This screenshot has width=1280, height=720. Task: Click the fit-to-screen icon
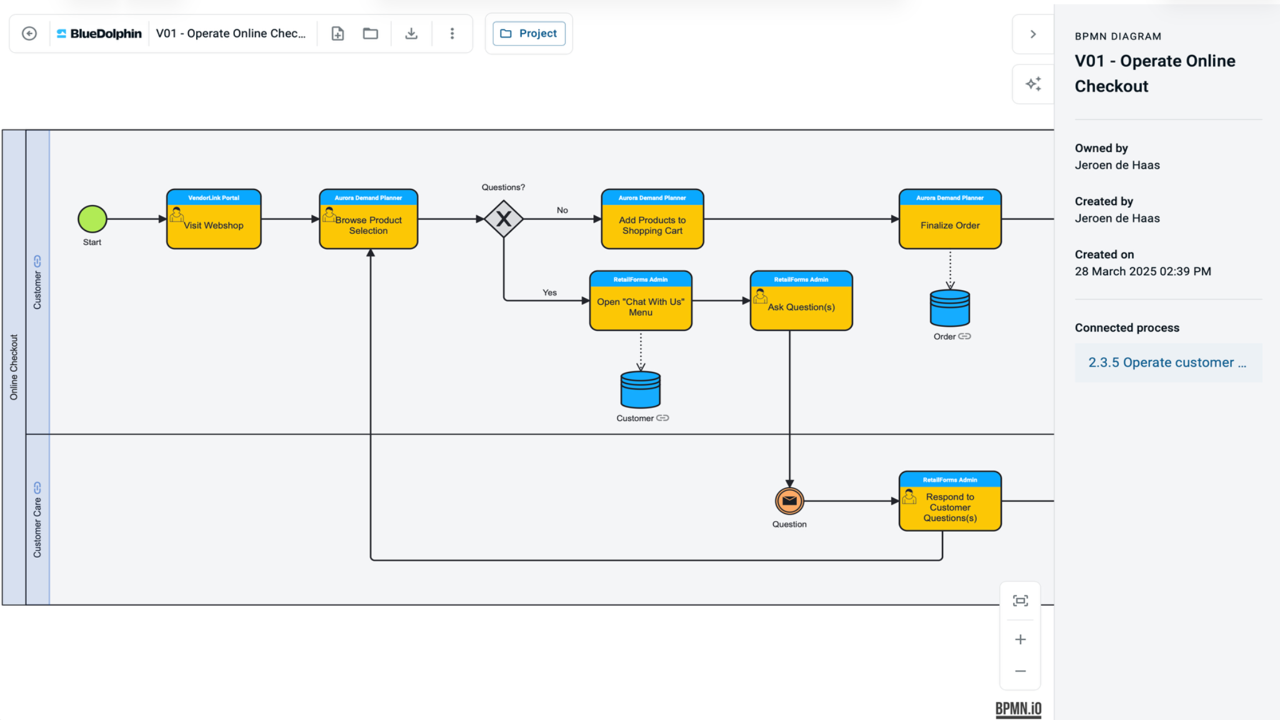pos(1020,601)
